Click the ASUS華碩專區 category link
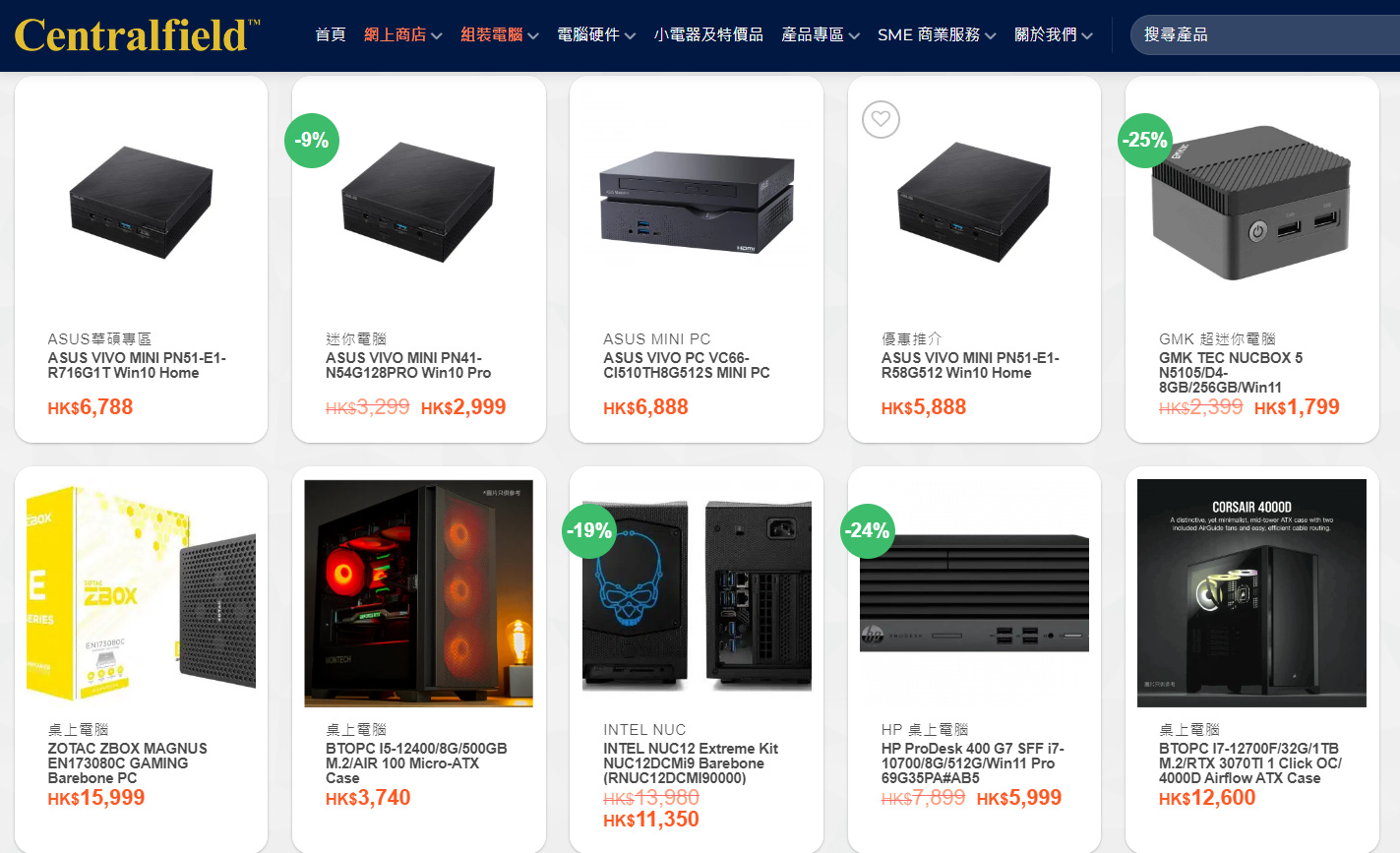Screen dimensions: 1400x853 (99, 338)
